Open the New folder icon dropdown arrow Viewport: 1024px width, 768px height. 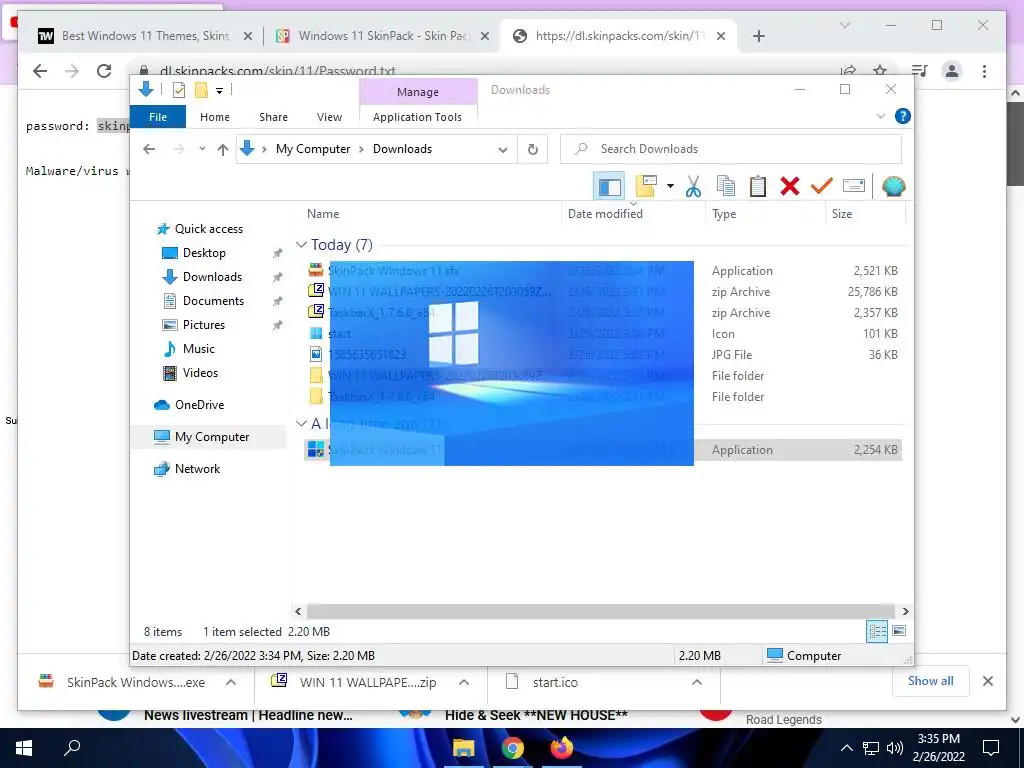670,187
